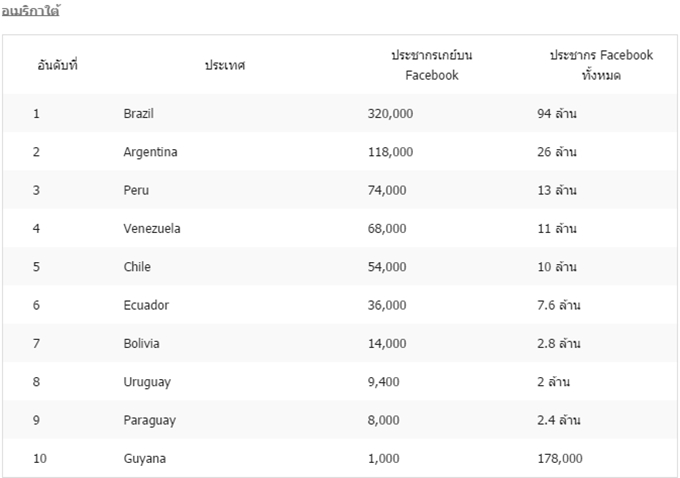Image resolution: width=680 pixels, height=478 pixels.
Task: Select the อันดับที่ column header
Action: coord(57,65)
